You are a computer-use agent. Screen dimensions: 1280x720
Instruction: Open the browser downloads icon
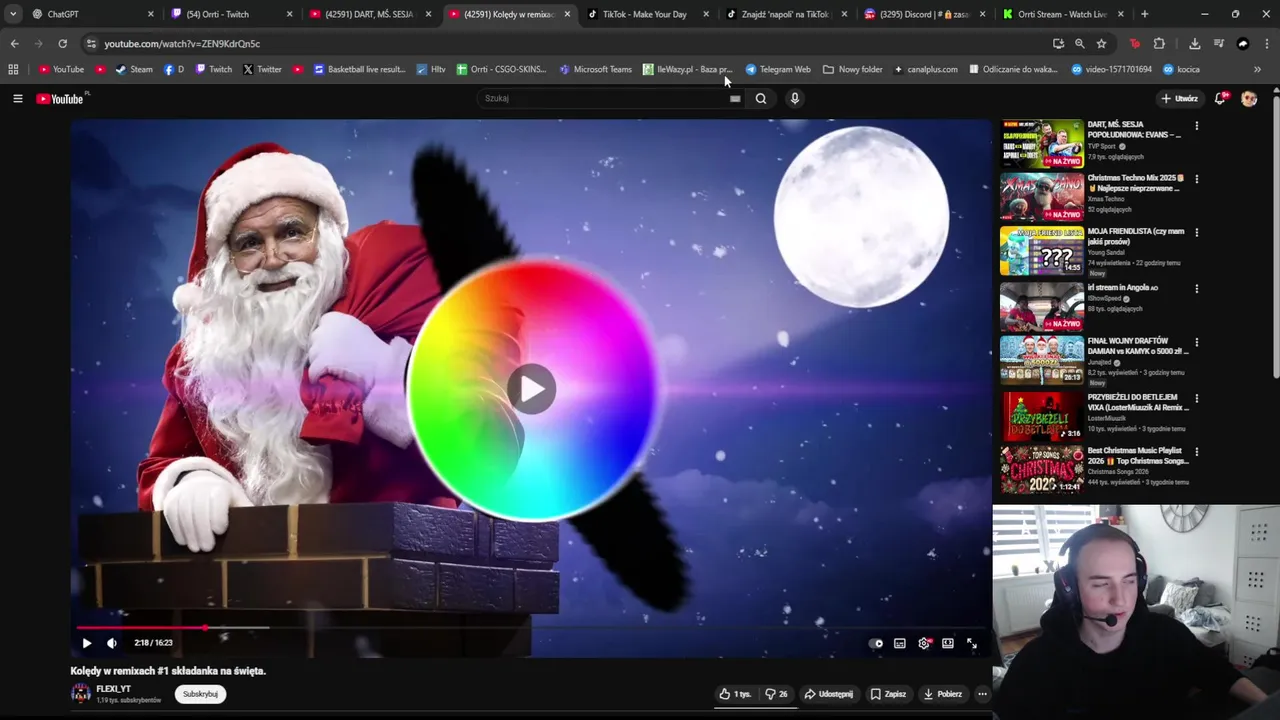1194,43
